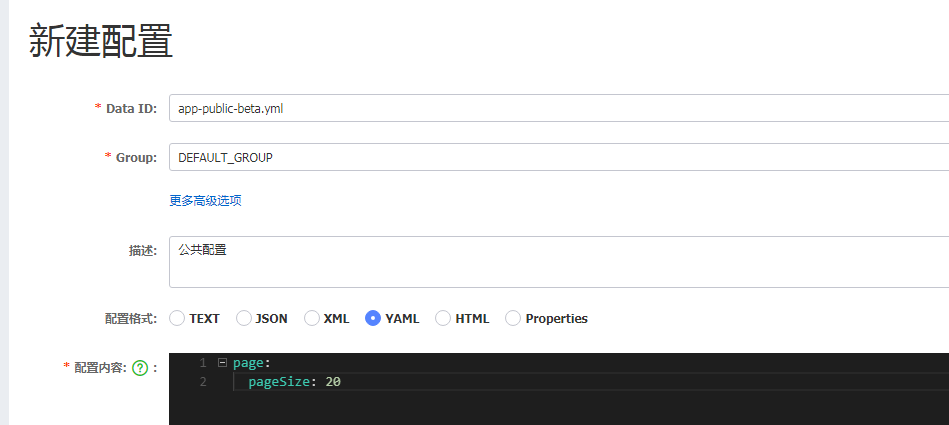The image size is (949, 425).
Task: Select YAML config format
Action: point(373,318)
